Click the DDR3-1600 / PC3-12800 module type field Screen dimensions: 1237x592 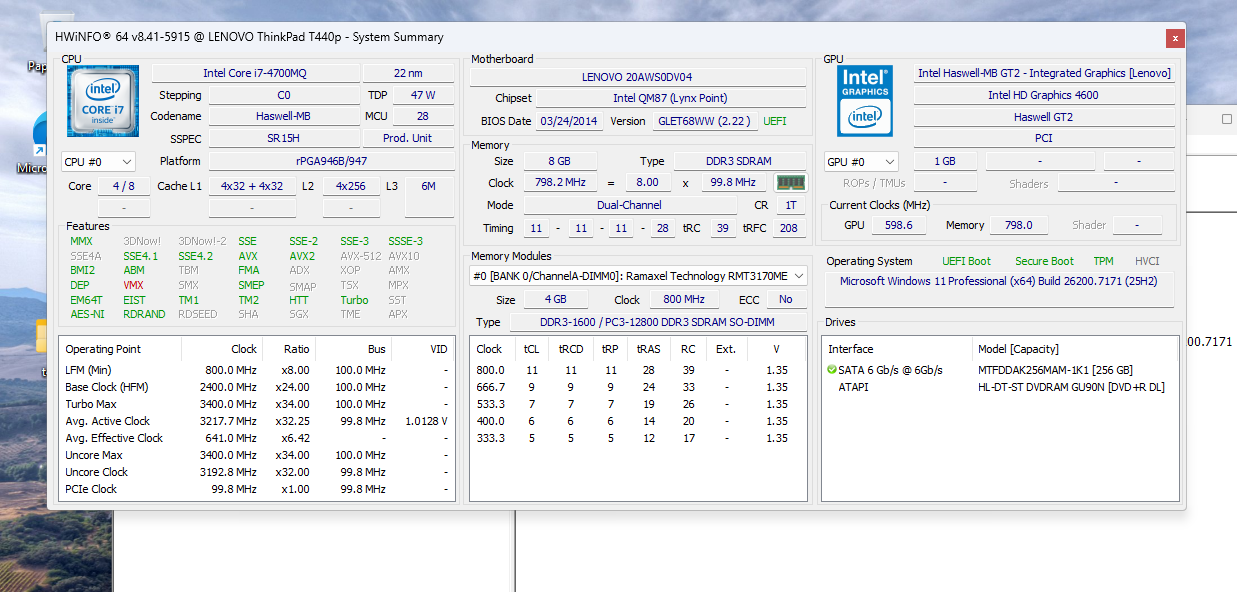[x=658, y=322]
